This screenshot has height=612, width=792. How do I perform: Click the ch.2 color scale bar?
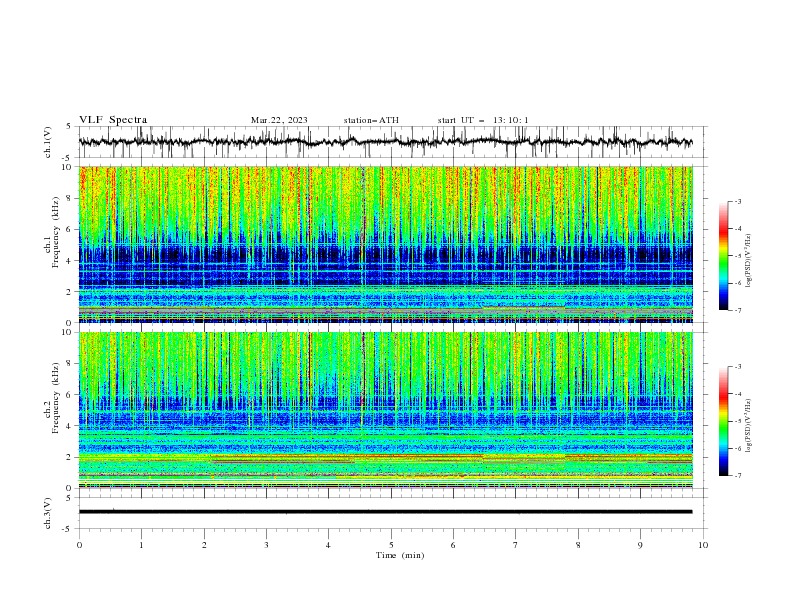[x=723, y=421]
